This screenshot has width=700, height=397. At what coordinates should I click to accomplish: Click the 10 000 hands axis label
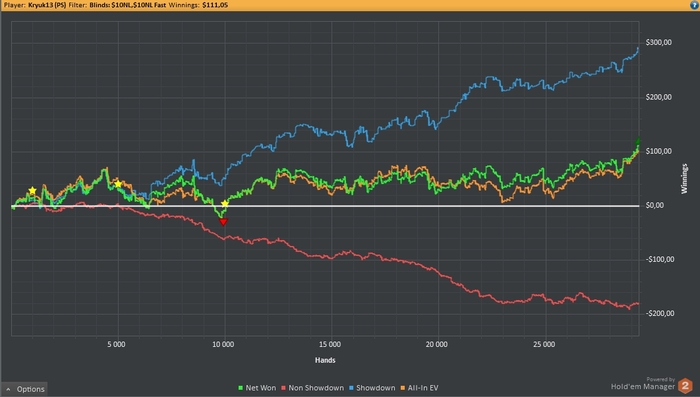pos(223,344)
